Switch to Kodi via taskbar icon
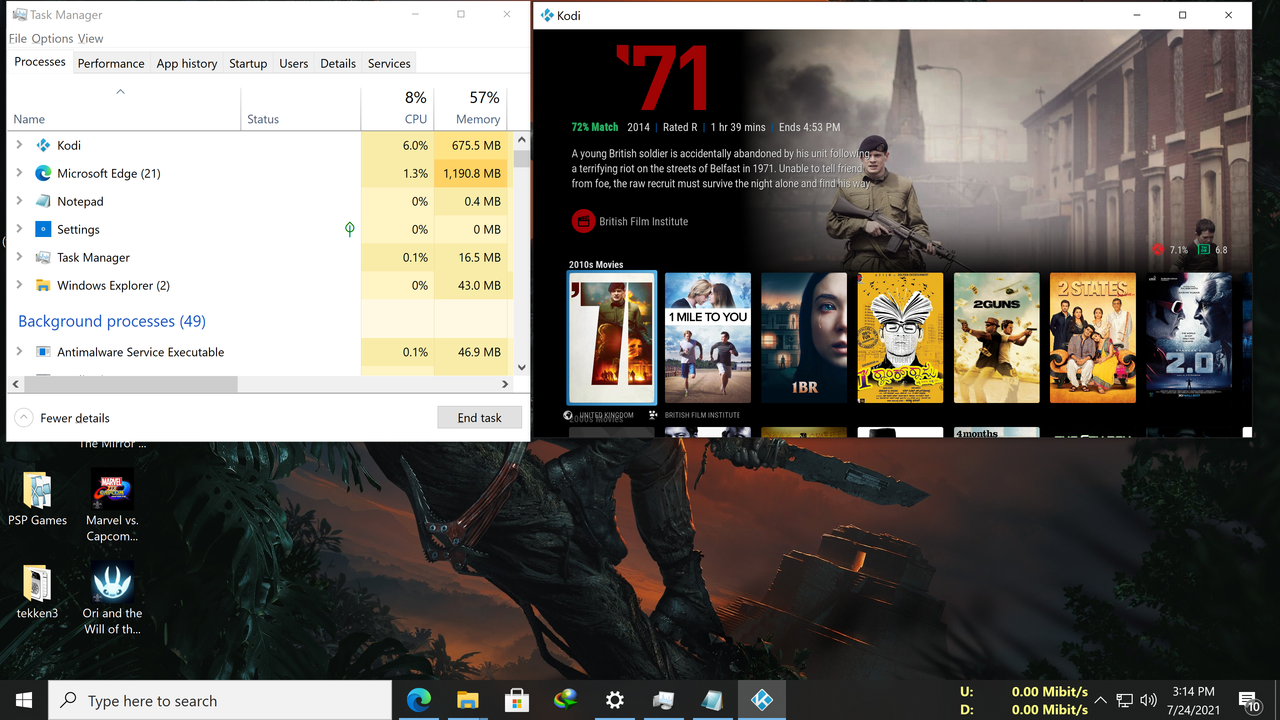Viewport: 1280px width, 720px height. click(x=762, y=700)
